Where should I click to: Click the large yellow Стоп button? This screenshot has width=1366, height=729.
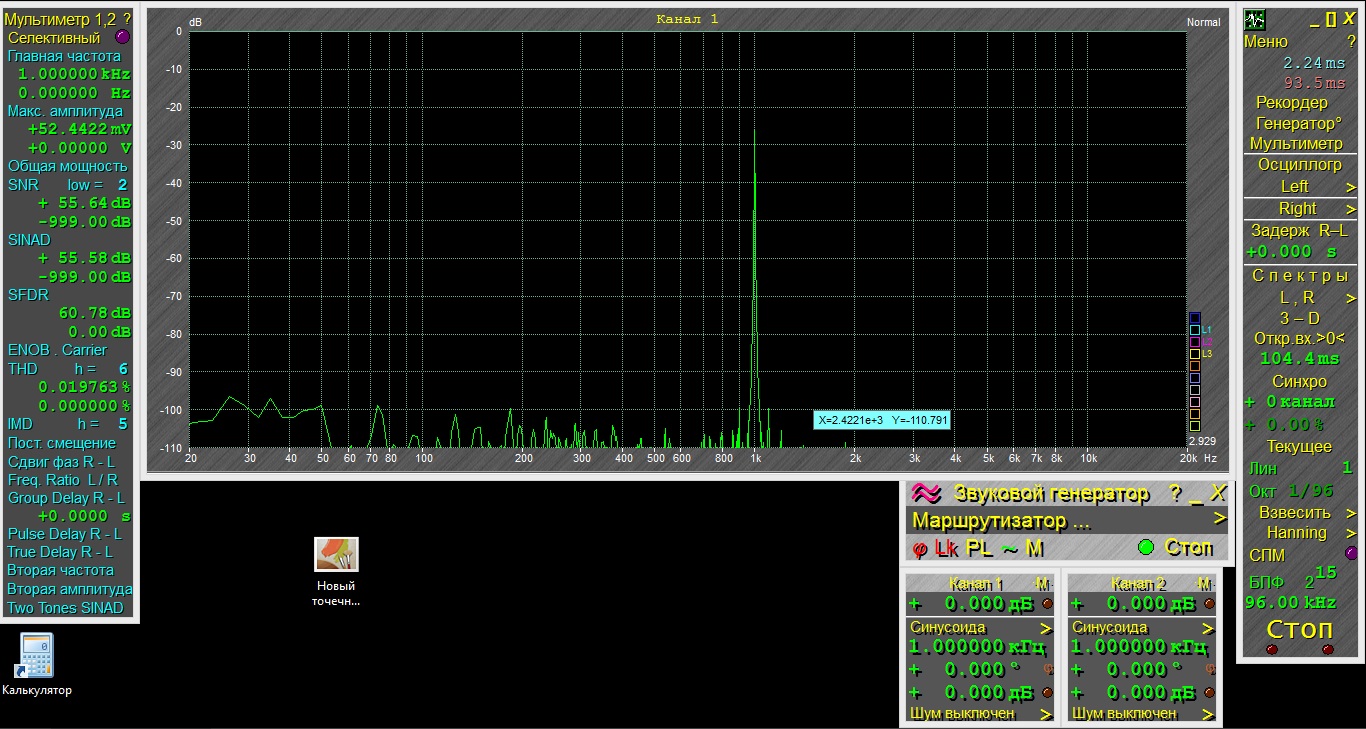(x=1300, y=629)
